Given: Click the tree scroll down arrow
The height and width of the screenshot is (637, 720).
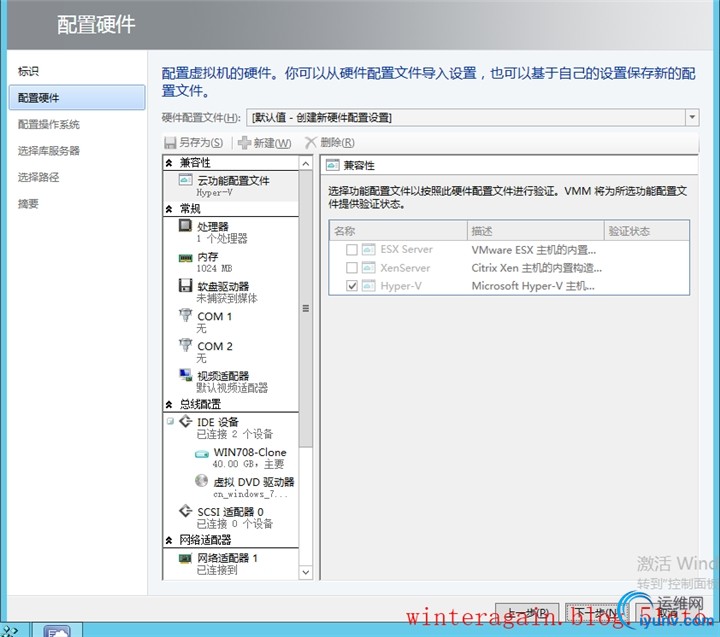Looking at the screenshot, I should 306,572.
